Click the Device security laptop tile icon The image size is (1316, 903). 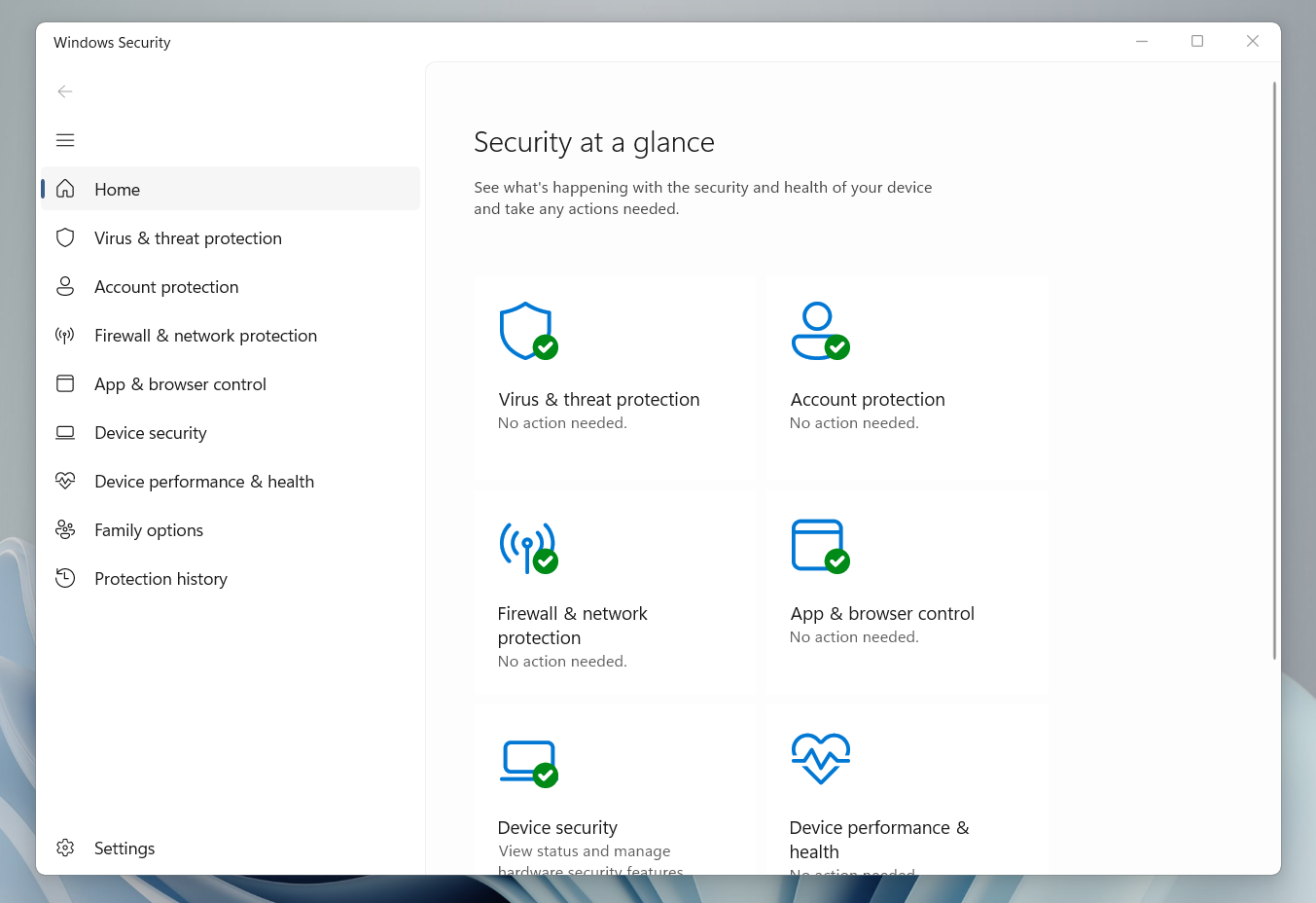[x=528, y=762]
